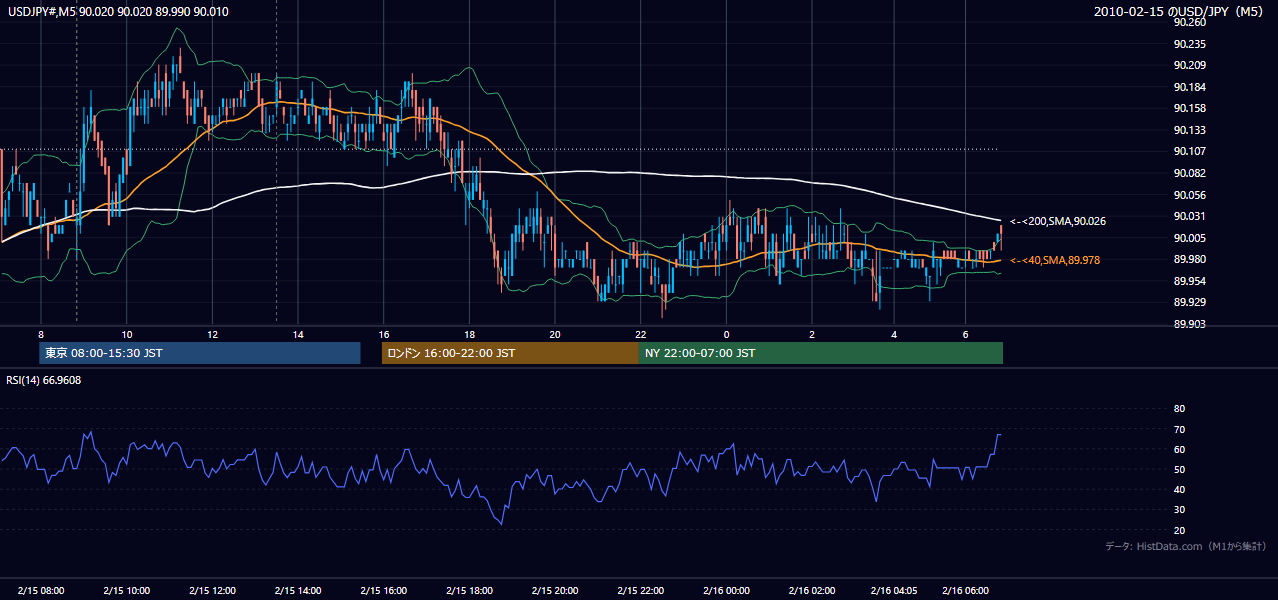The image size is (1278, 600).
Task: Click RSI scale value 50
Action: point(1179,469)
